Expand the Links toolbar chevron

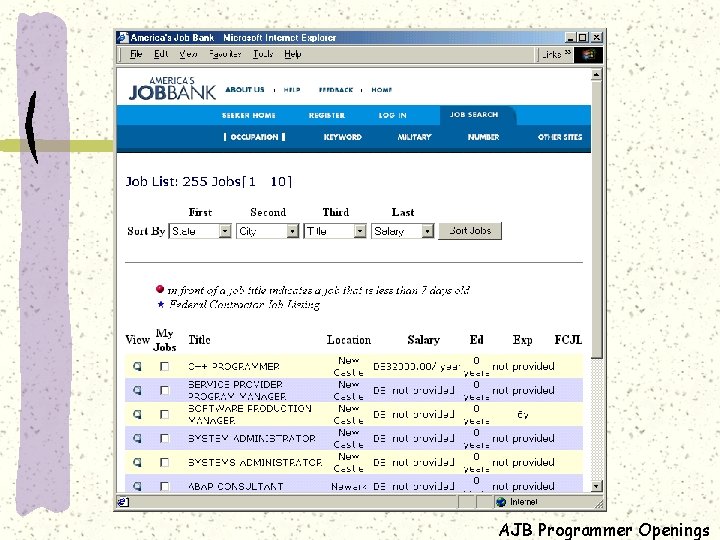tap(568, 53)
